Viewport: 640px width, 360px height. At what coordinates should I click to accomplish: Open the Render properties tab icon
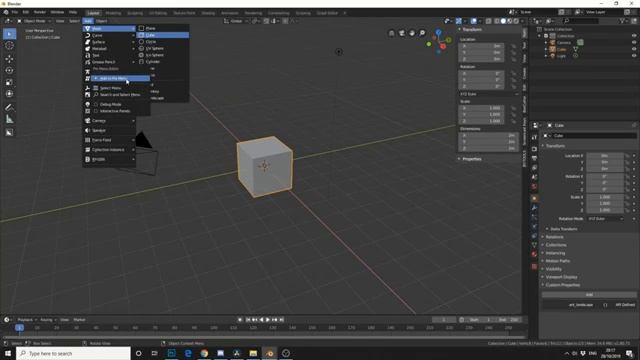534,149
